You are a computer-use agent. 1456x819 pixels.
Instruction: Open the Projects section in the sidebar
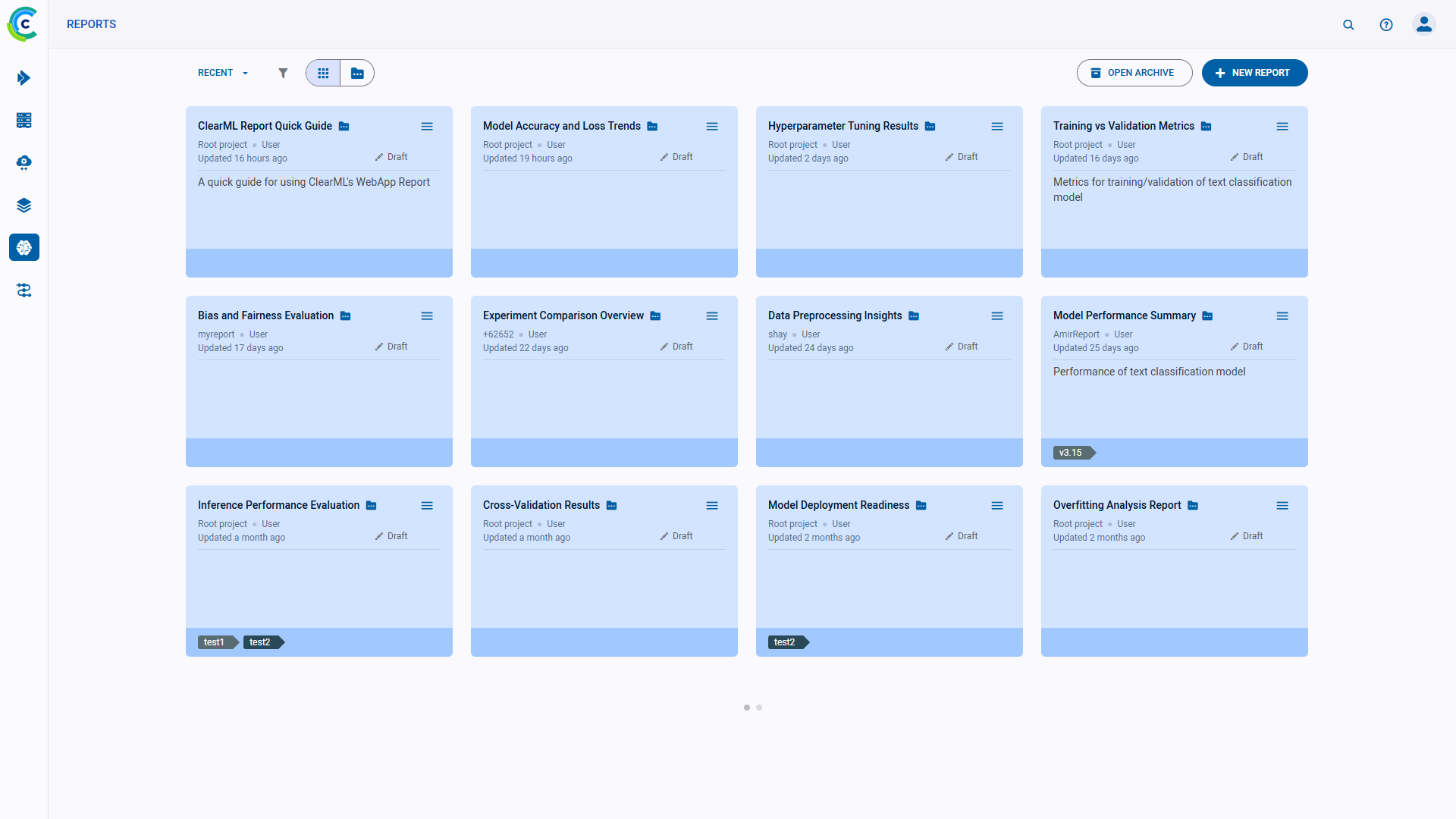[x=24, y=78]
